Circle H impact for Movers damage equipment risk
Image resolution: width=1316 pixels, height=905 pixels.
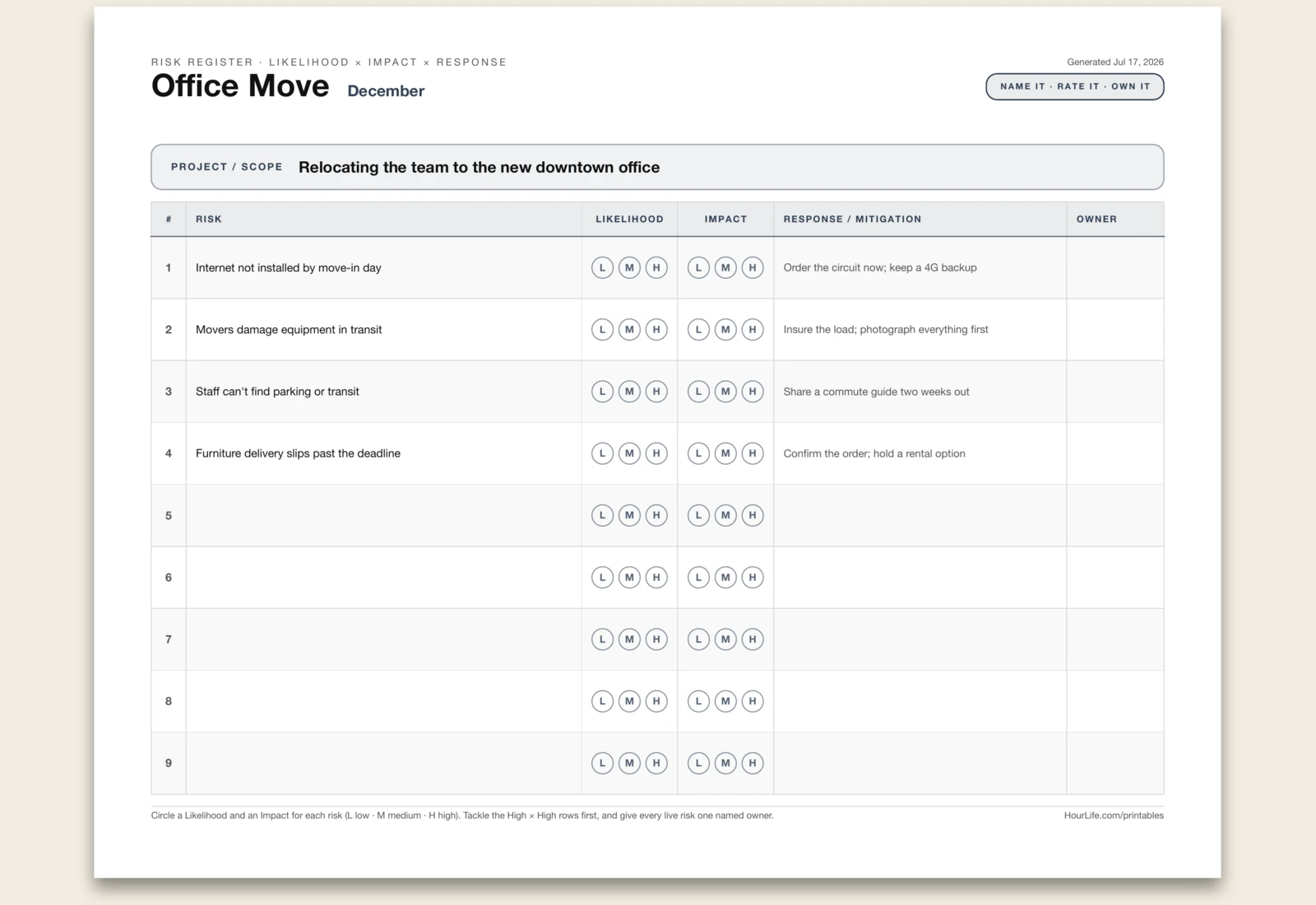click(x=753, y=329)
